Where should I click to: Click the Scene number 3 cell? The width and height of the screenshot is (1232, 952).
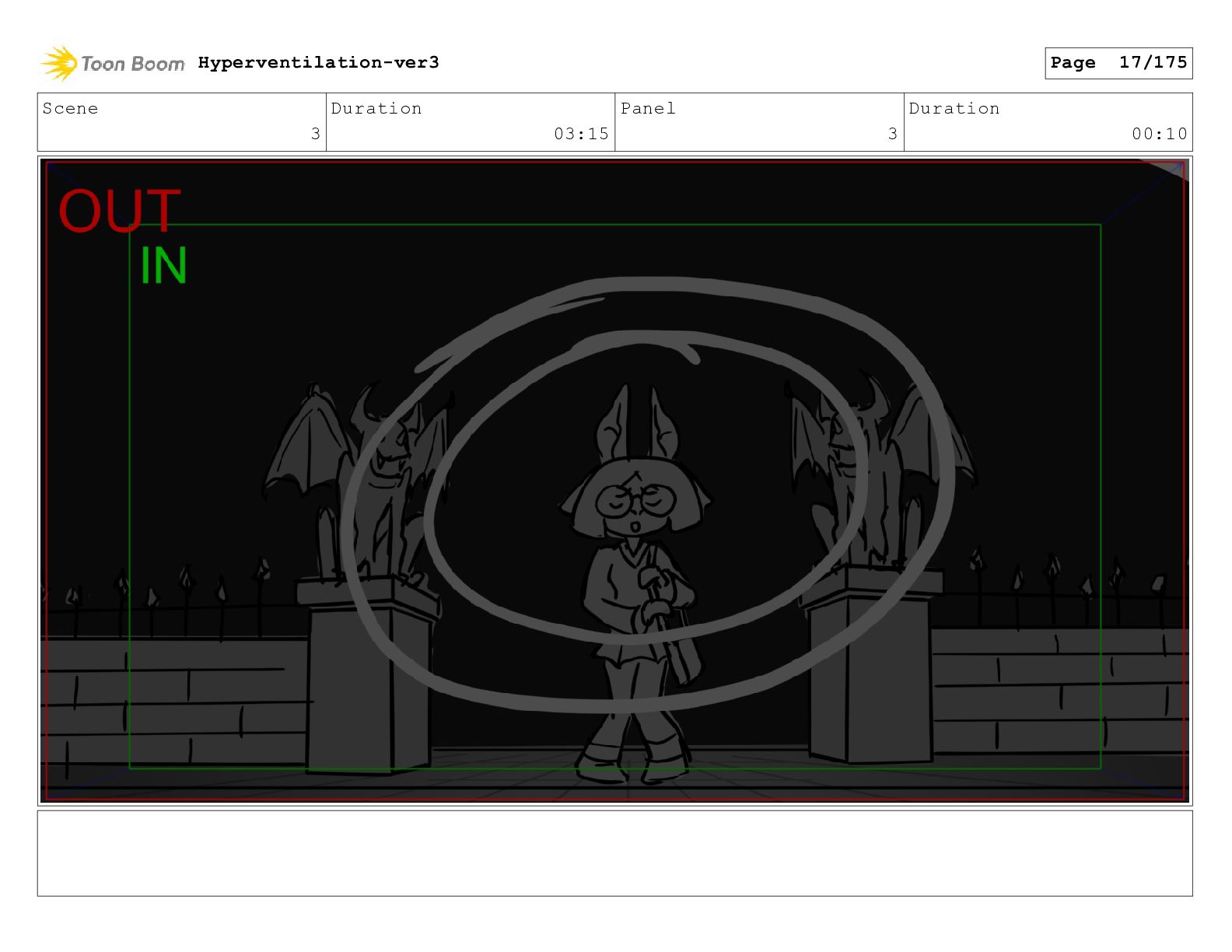[182, 122]
